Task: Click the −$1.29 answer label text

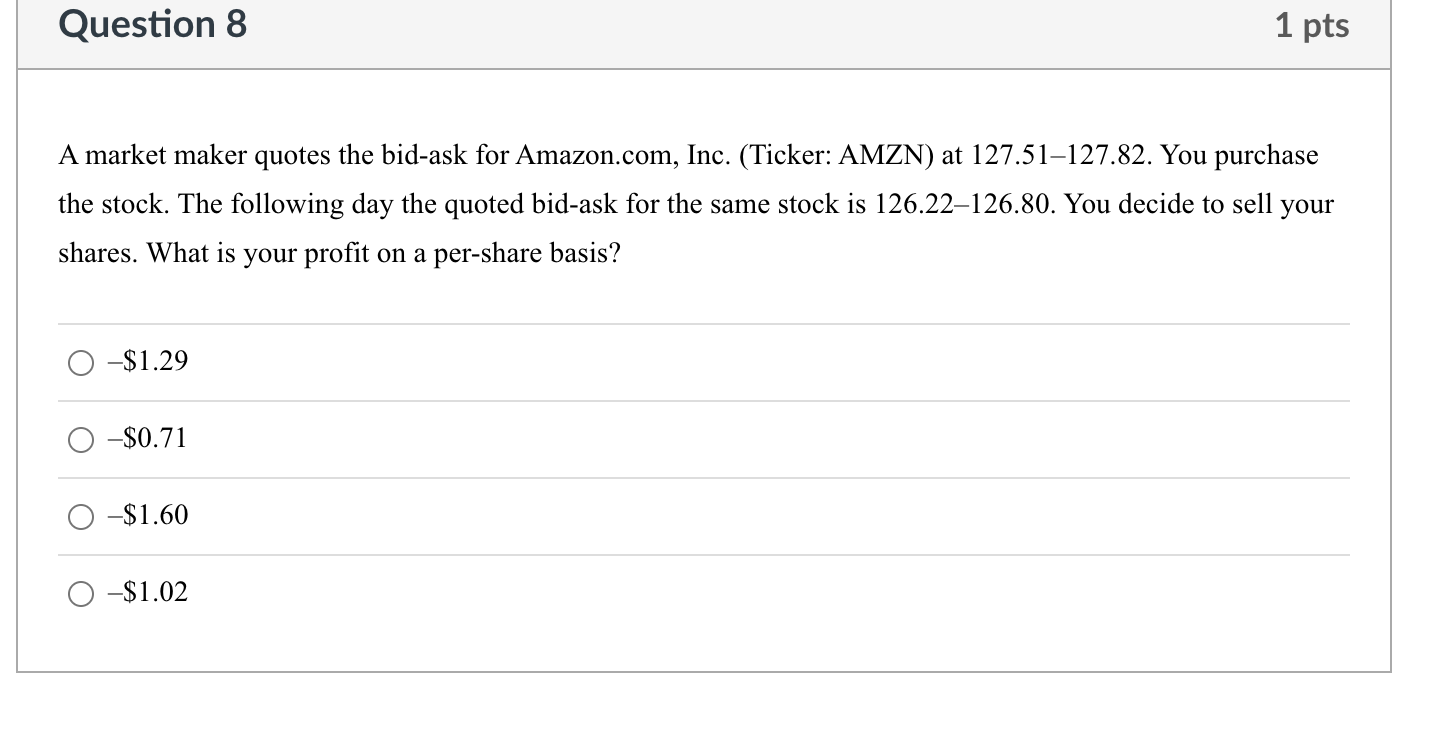Action: (x=146, y=362)
